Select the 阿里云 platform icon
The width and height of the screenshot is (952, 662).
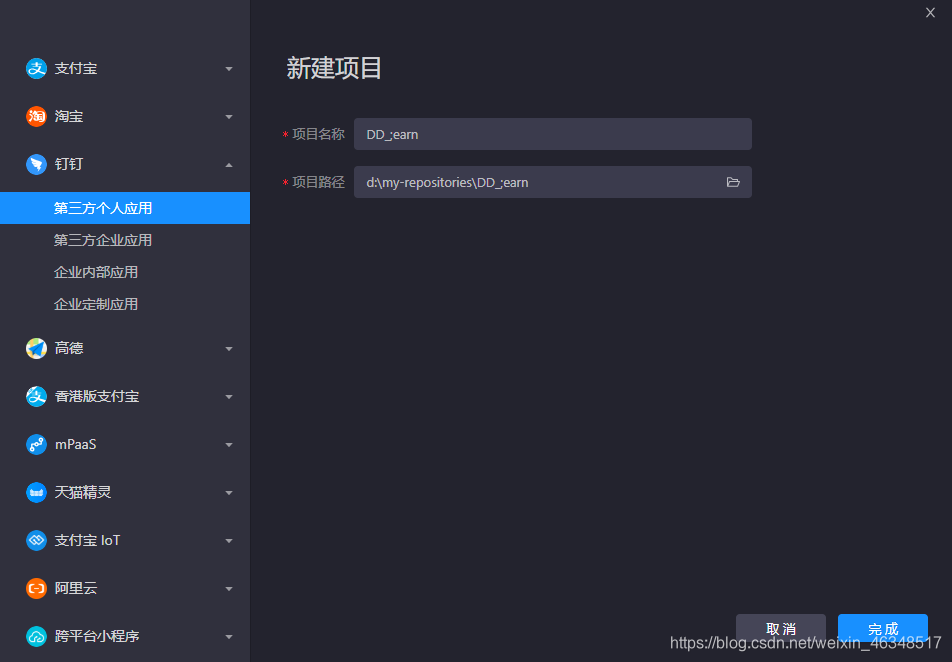point(35,588)
